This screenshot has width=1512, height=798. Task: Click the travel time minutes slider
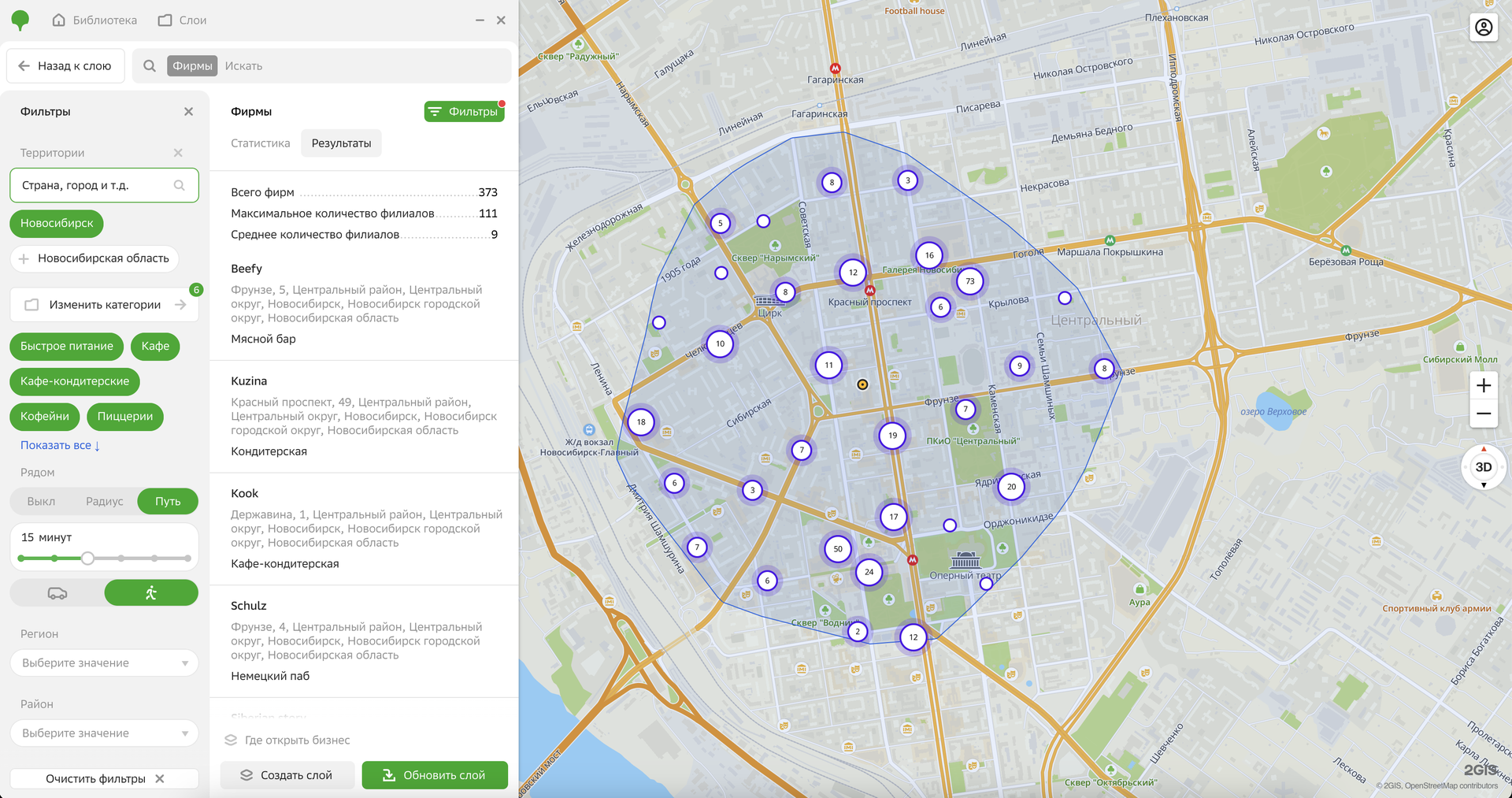point(88,559)
